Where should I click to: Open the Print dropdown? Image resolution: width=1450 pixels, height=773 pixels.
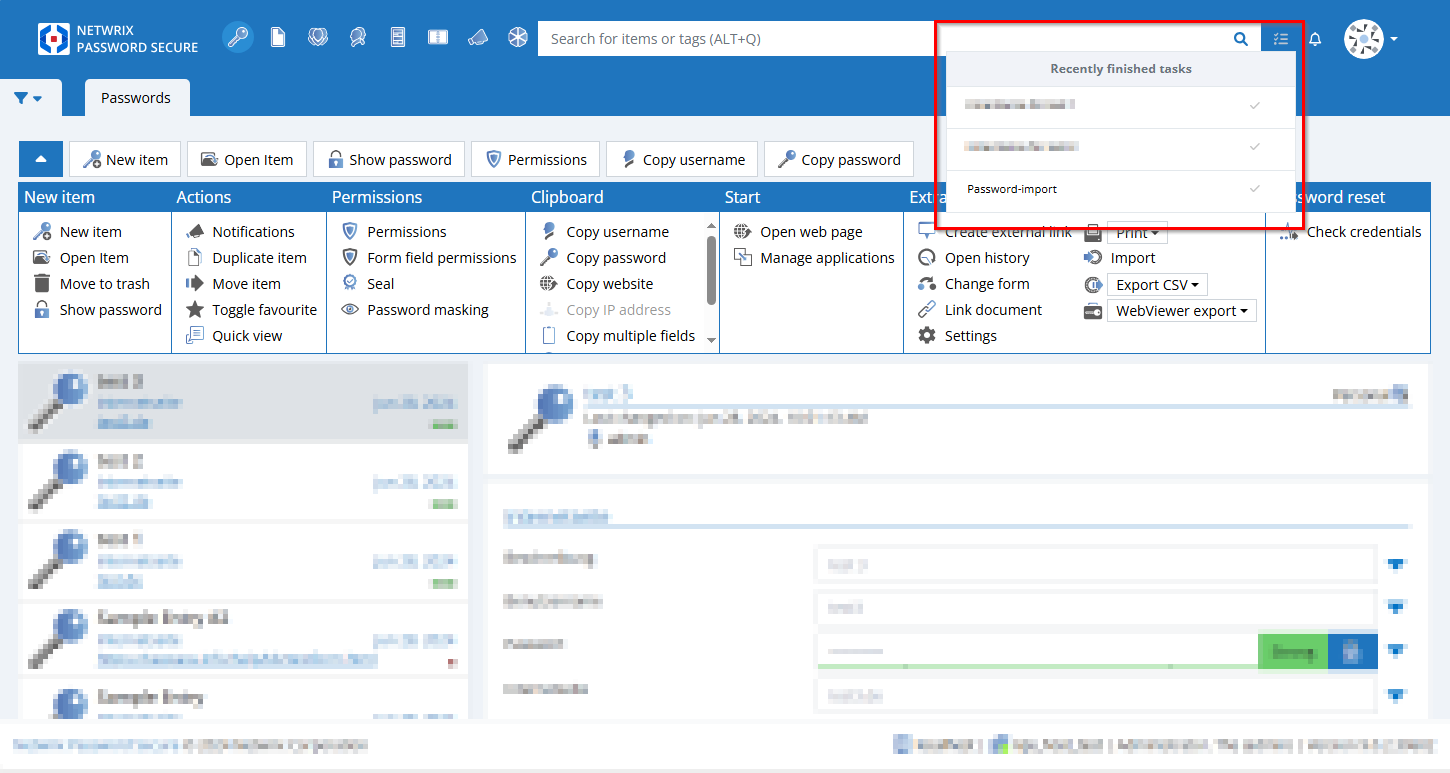coord(1137,233)
